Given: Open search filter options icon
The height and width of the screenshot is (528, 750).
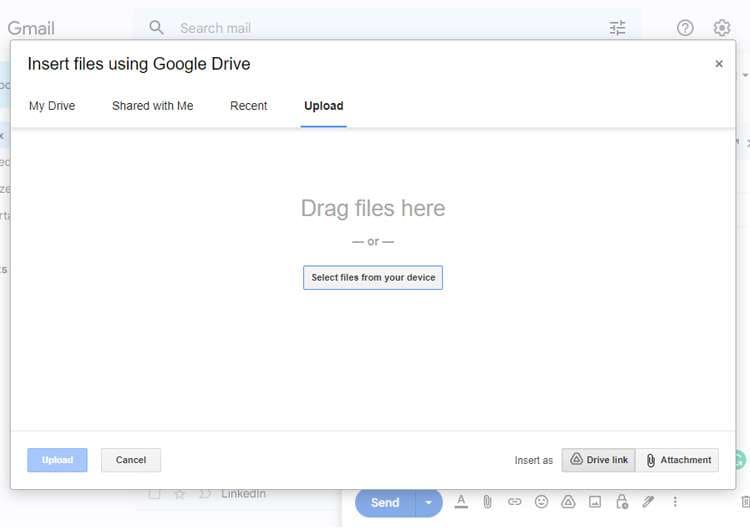Looking at the screenshot, I should tap(618, 28).
